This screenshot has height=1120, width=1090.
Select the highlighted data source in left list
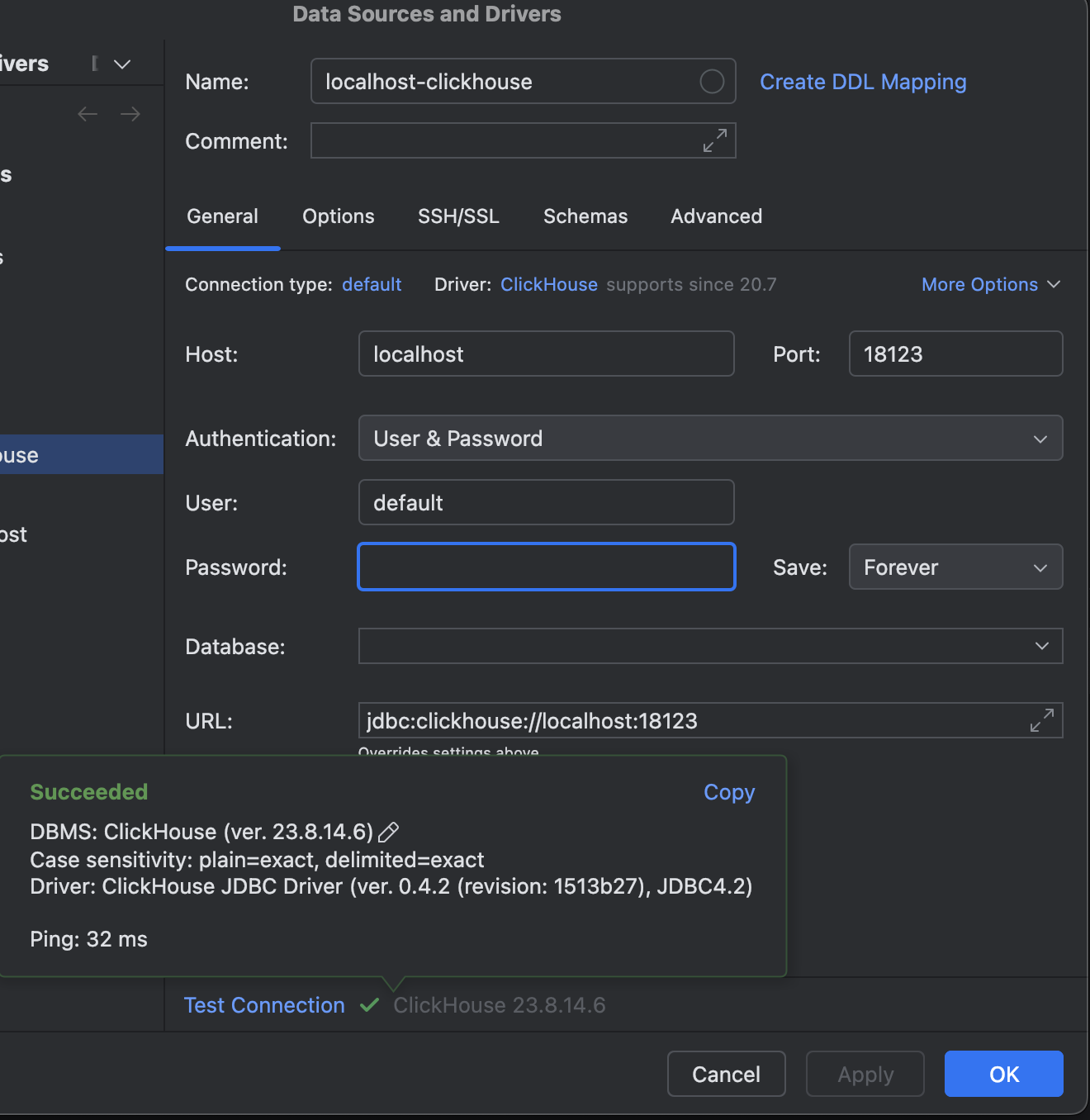click(x=82, y=454)
